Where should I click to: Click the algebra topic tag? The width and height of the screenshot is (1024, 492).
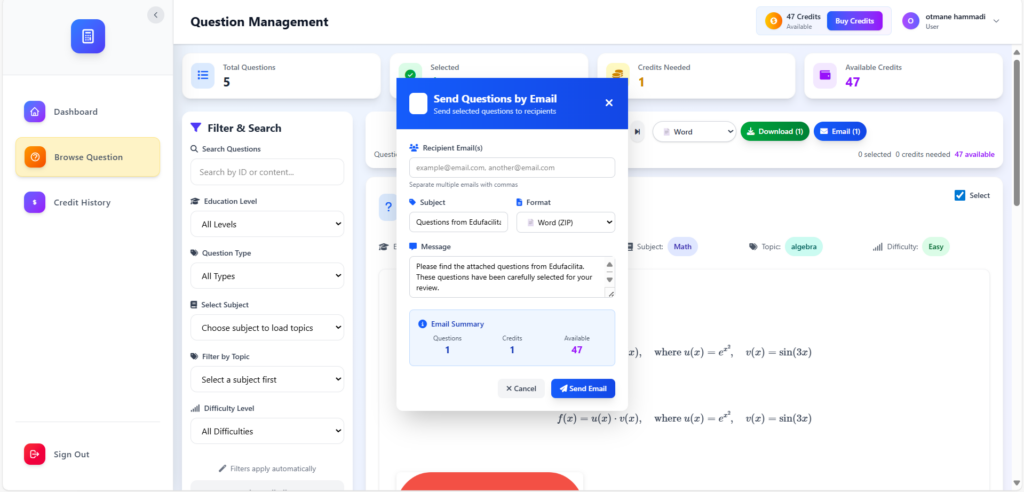(803, 247)
